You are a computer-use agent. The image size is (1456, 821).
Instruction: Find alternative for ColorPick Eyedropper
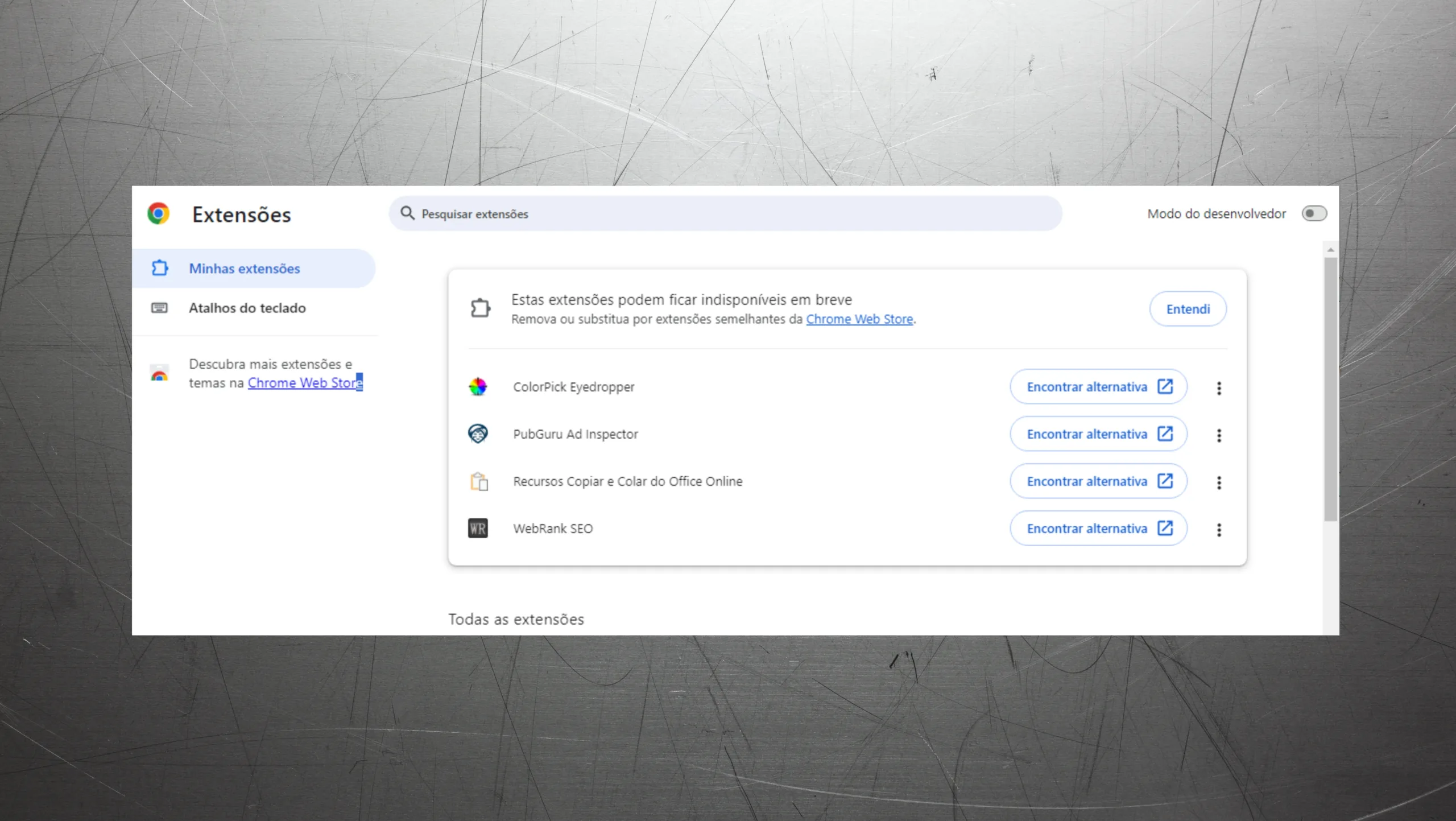coord(1098,387)
